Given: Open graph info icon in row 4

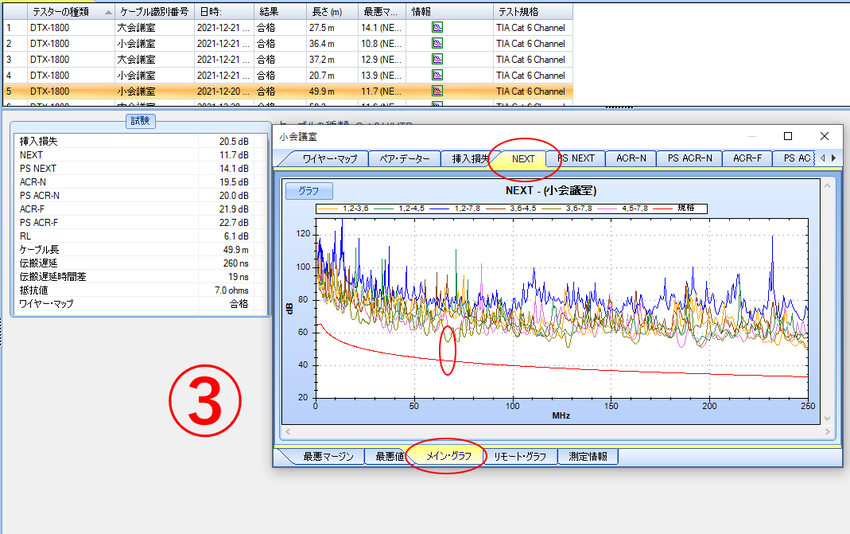Looking at the screenshot, I should (437, 75).
